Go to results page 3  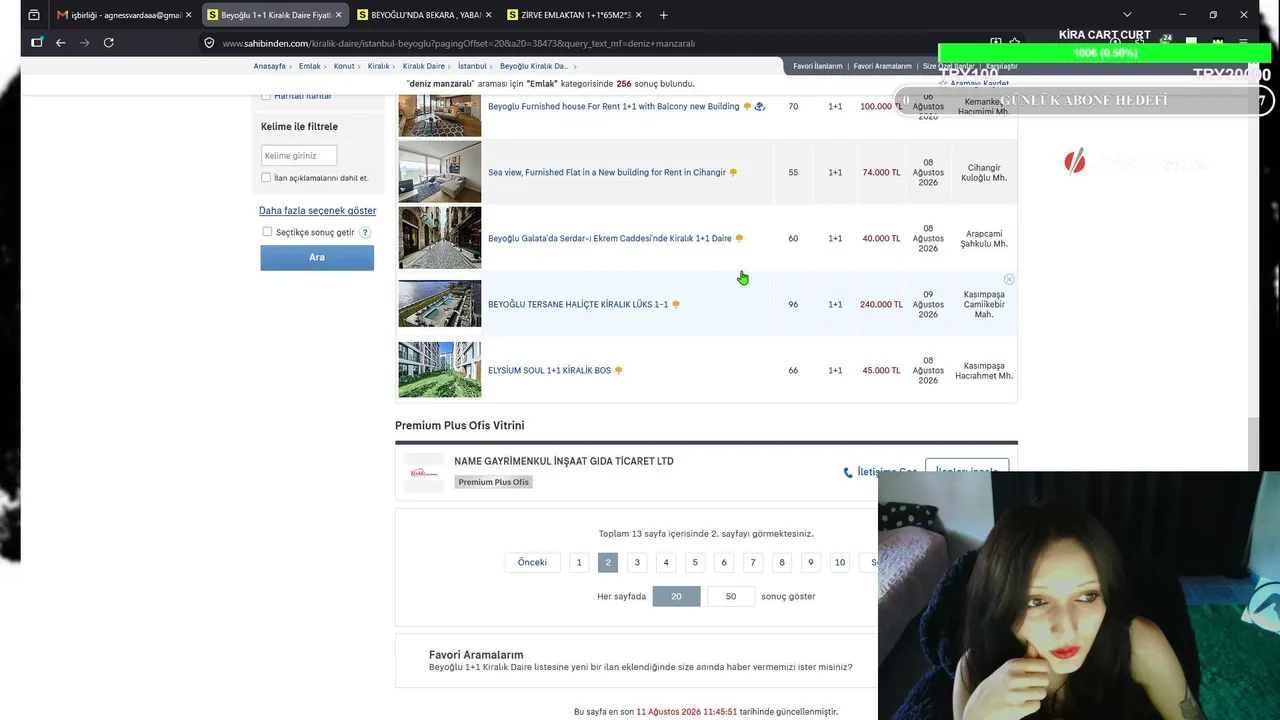pyautogui.click(x=637, y=562)
